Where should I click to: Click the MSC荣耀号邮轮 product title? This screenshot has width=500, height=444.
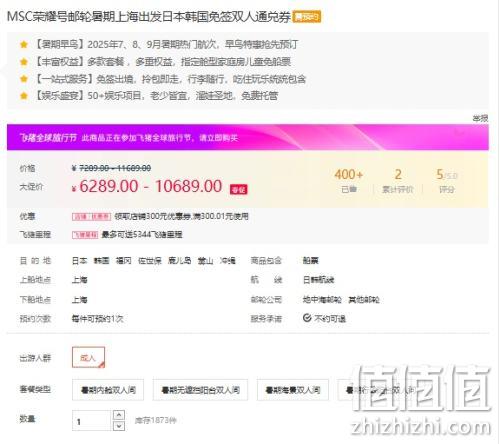point(149,16)
